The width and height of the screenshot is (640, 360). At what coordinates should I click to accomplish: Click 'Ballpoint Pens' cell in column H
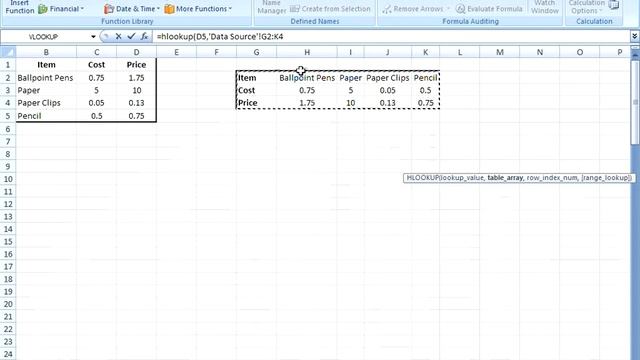pyautogui.click(x=307, y=78)
